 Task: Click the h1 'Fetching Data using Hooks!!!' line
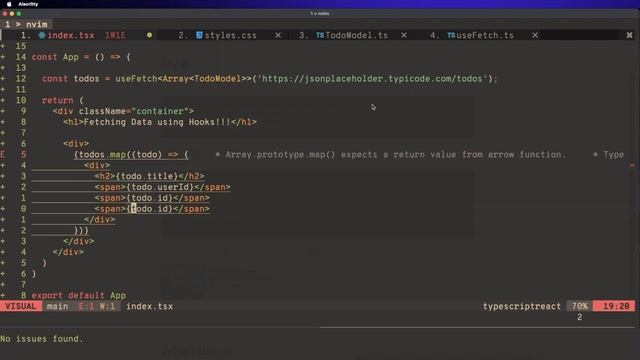[160, 122]
